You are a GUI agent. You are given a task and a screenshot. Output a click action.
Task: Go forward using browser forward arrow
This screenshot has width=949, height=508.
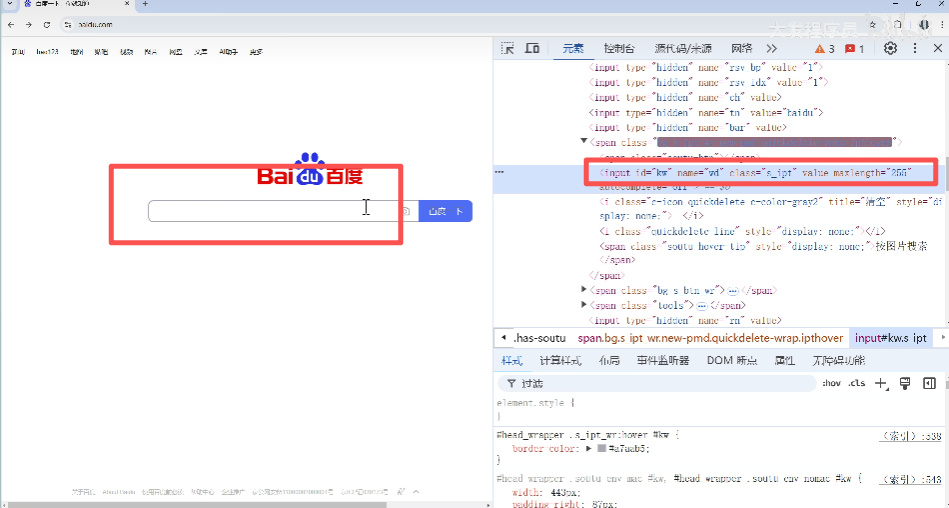[x=28, y=25]
